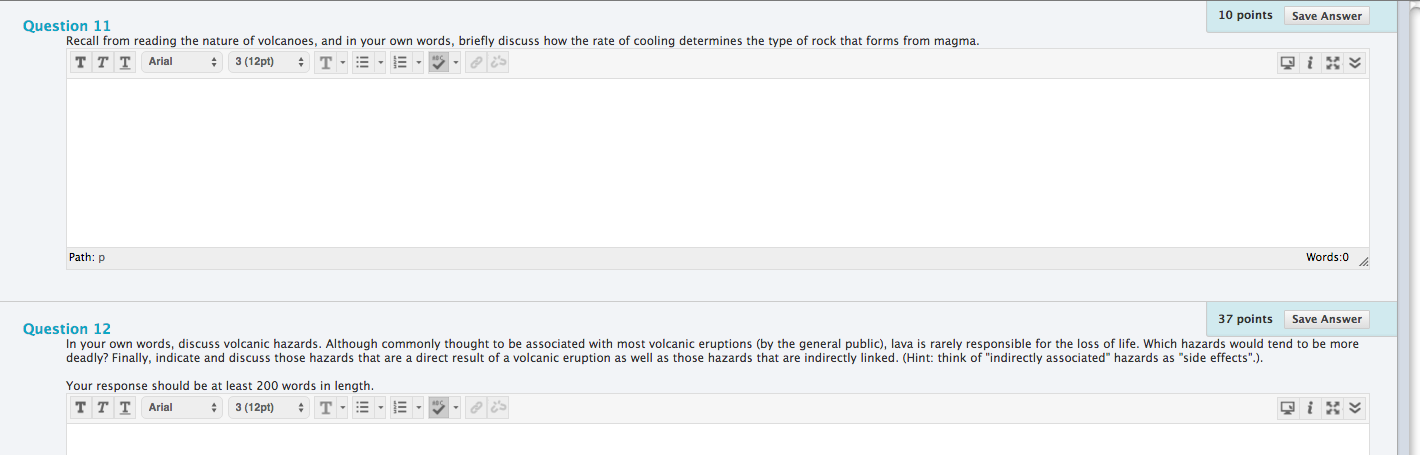
Task: Expand text color arrow in Question 11 toolbar
Action: tap(342, 62)
